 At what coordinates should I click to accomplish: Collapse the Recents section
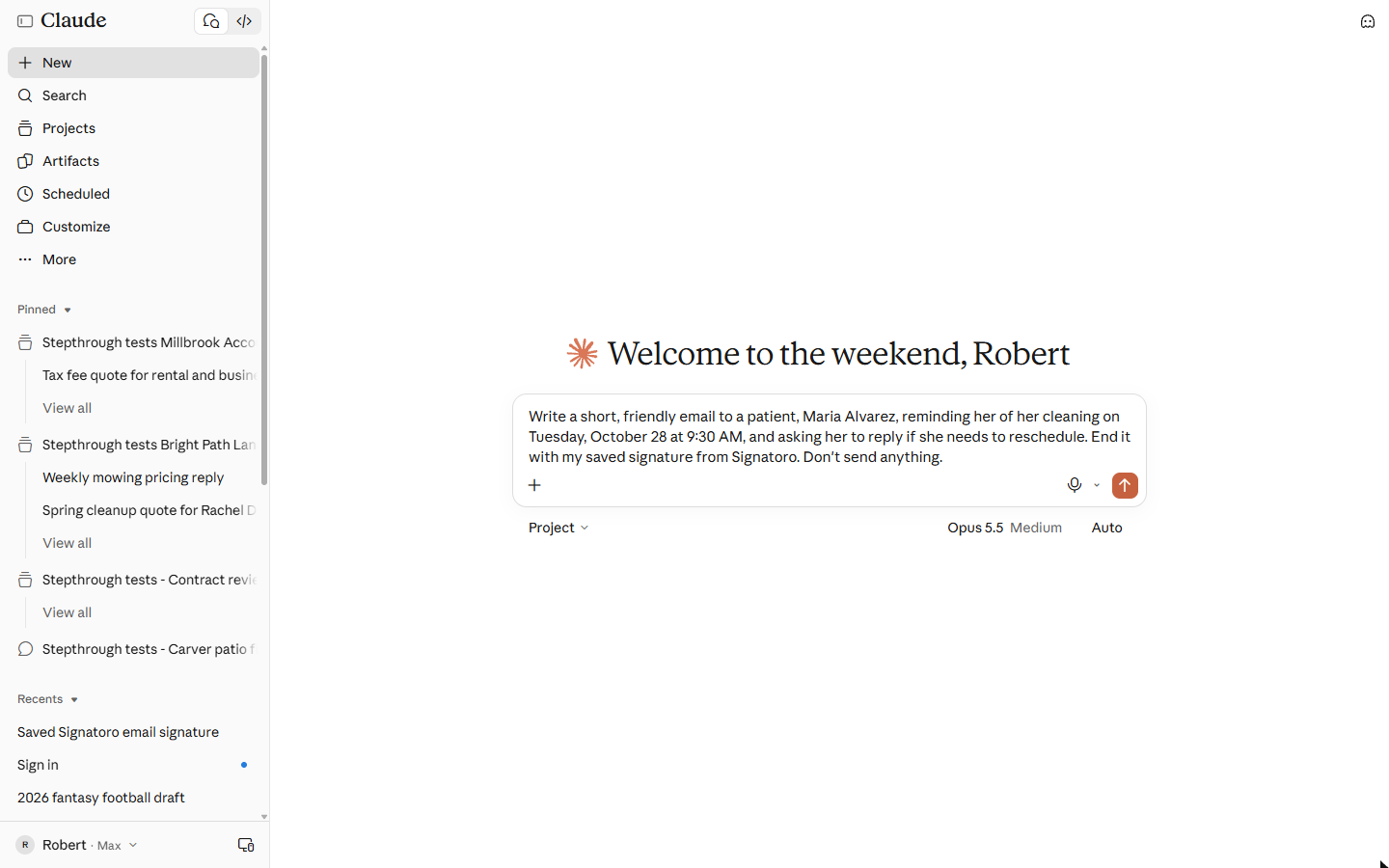click(x=47, y=699)
